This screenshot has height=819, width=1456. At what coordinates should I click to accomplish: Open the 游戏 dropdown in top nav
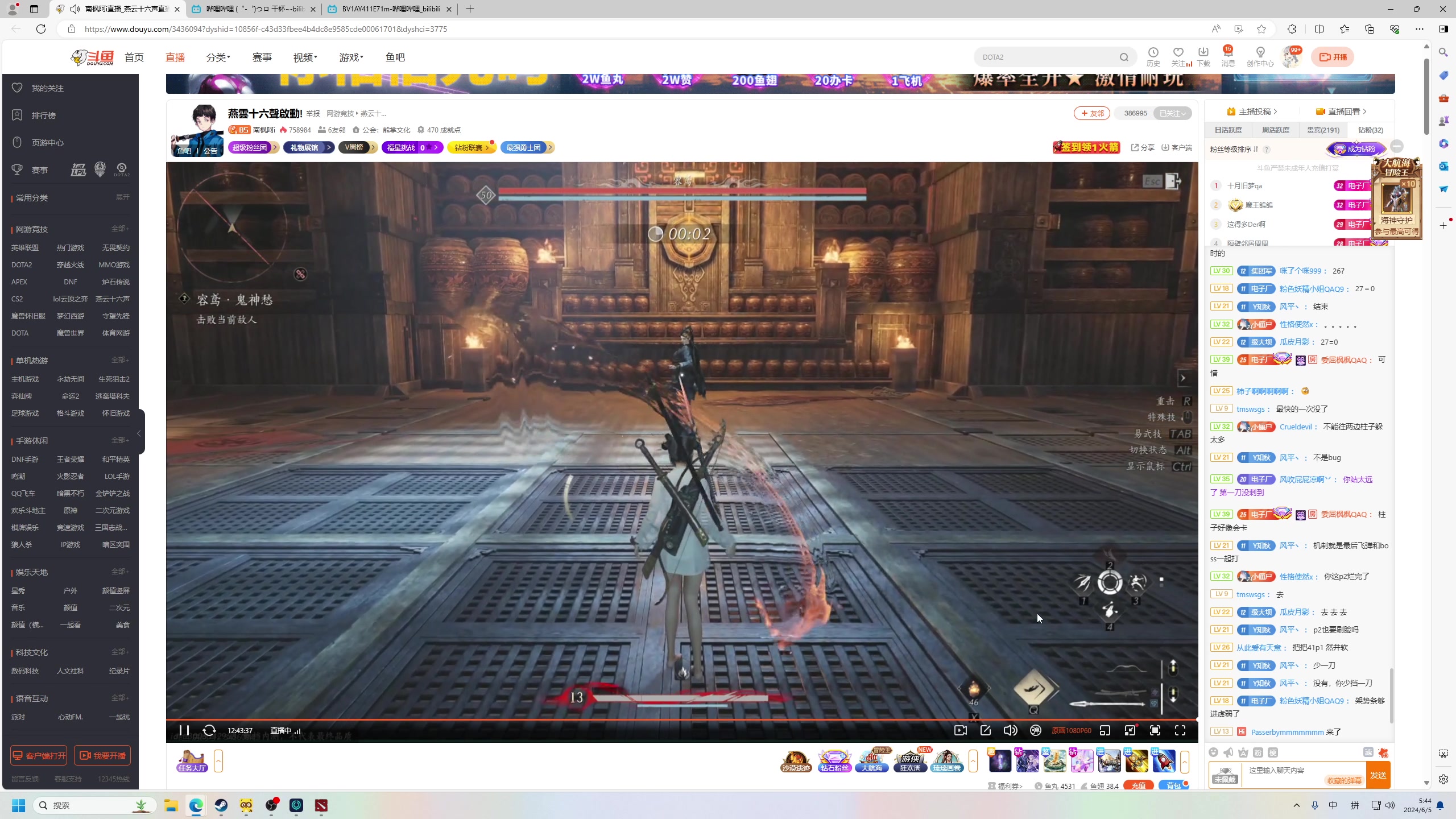pyautogui.click(x=351, y=57)
